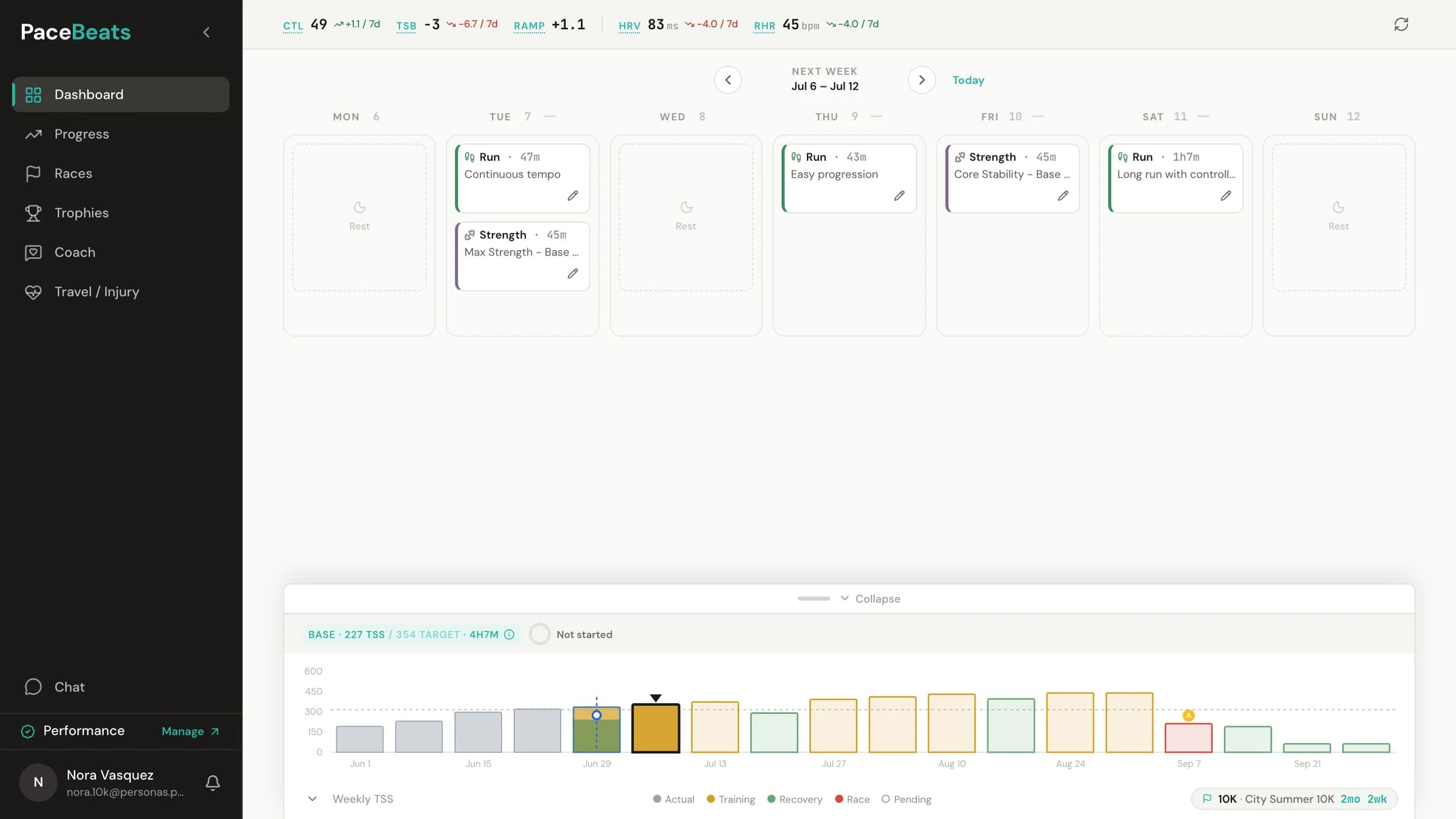Click the Nora Vasquez avatar

[x=38, y=782]
